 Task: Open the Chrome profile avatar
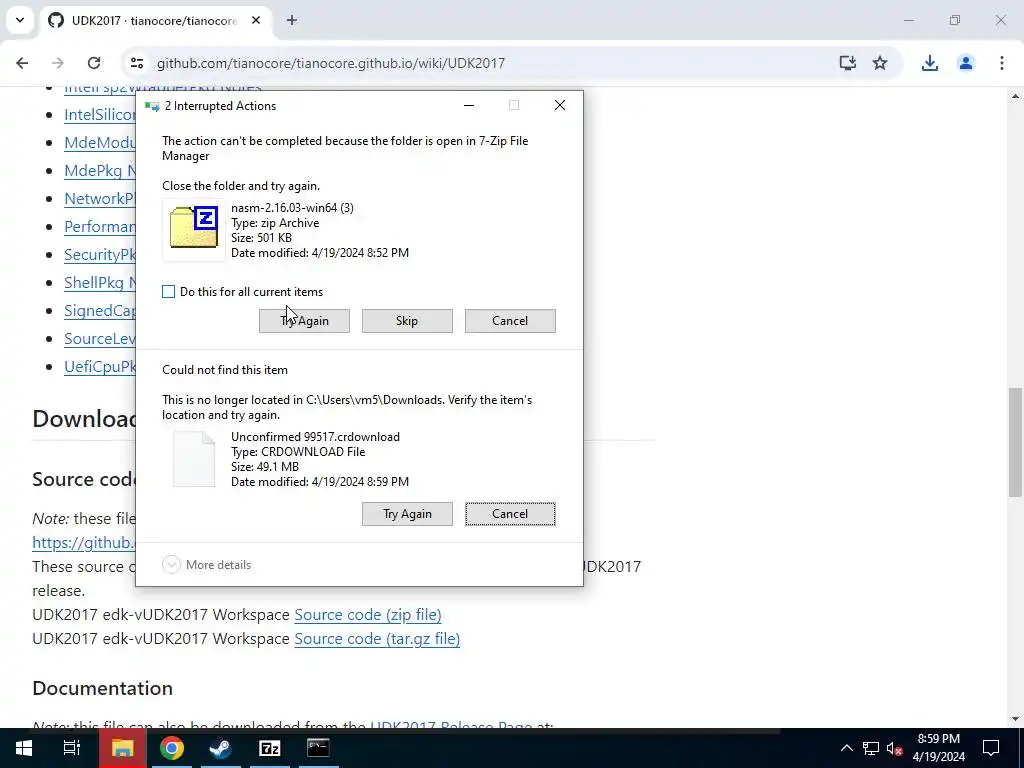[x=966, y=63]
